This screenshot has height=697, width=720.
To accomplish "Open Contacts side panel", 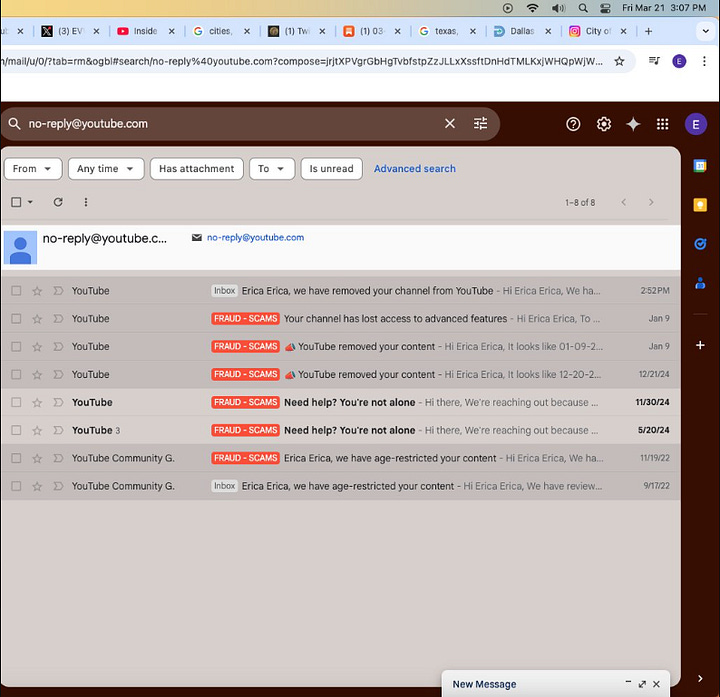I will pyautogui.click(x=700, y=283).
